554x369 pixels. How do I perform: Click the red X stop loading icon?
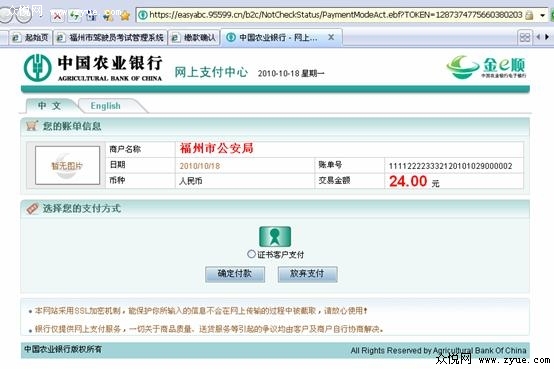[x=57, y=16]
